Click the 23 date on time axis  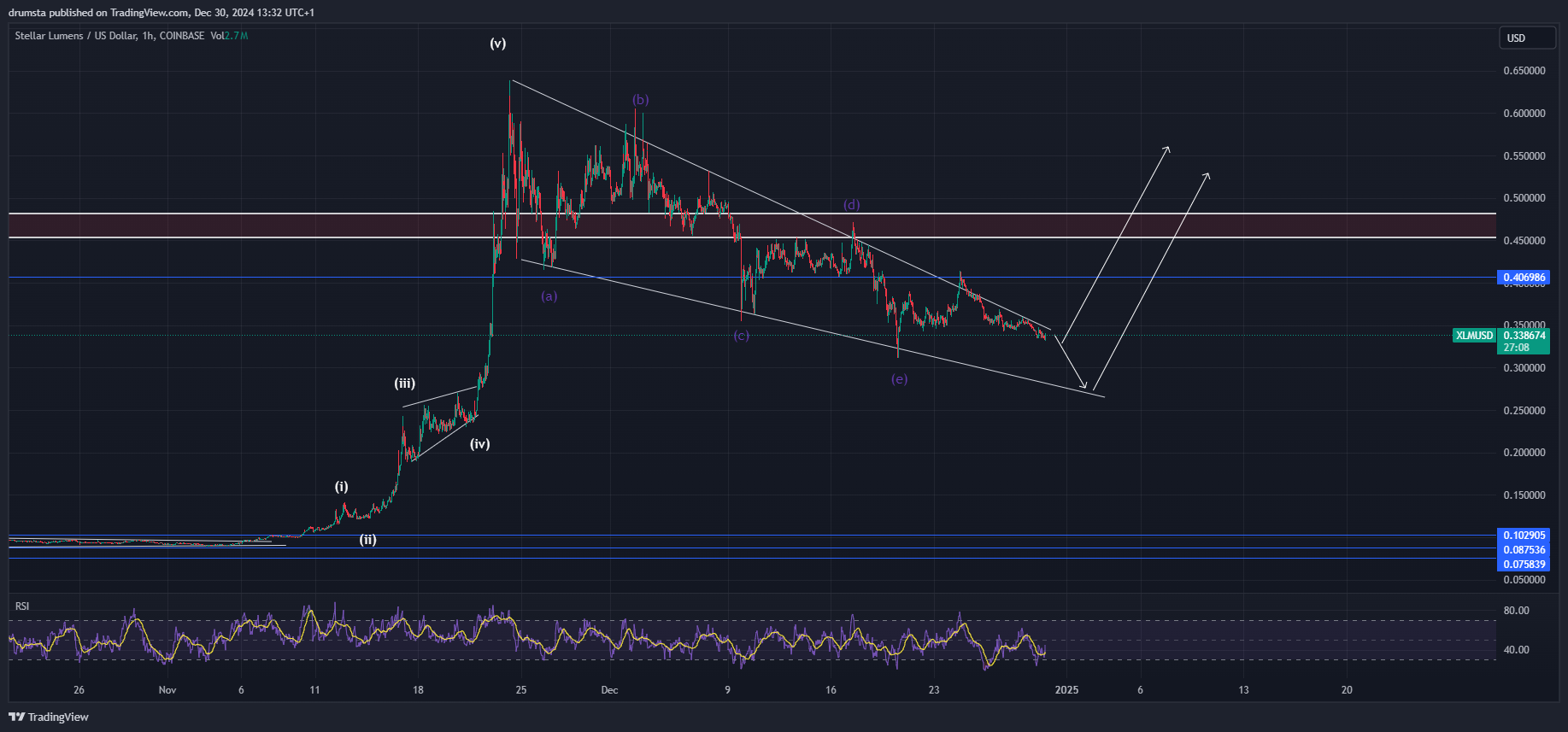934,690
